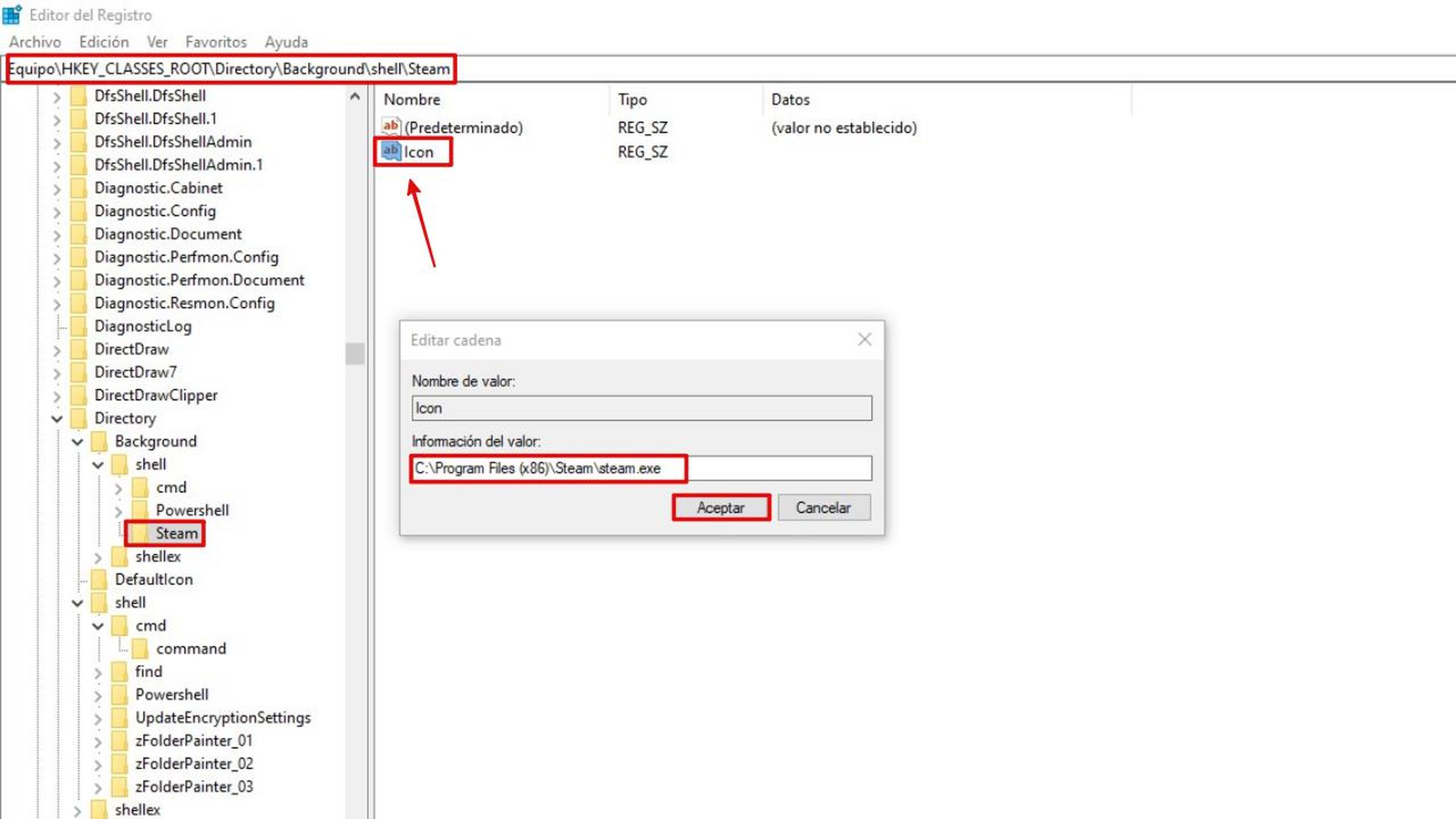Screen dimensions: 1456x819
Task: Select the DefaultIcon folder icon
Action: (x=99, y=580)
